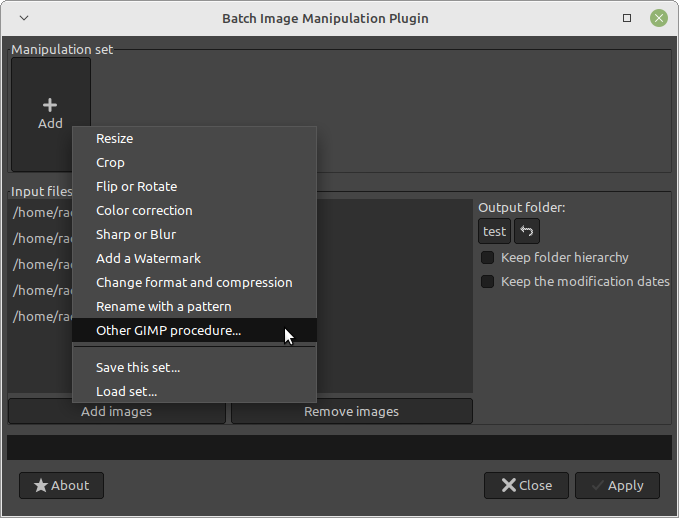Click the Remove images button

pyautogui.click(x=352, y=411)
